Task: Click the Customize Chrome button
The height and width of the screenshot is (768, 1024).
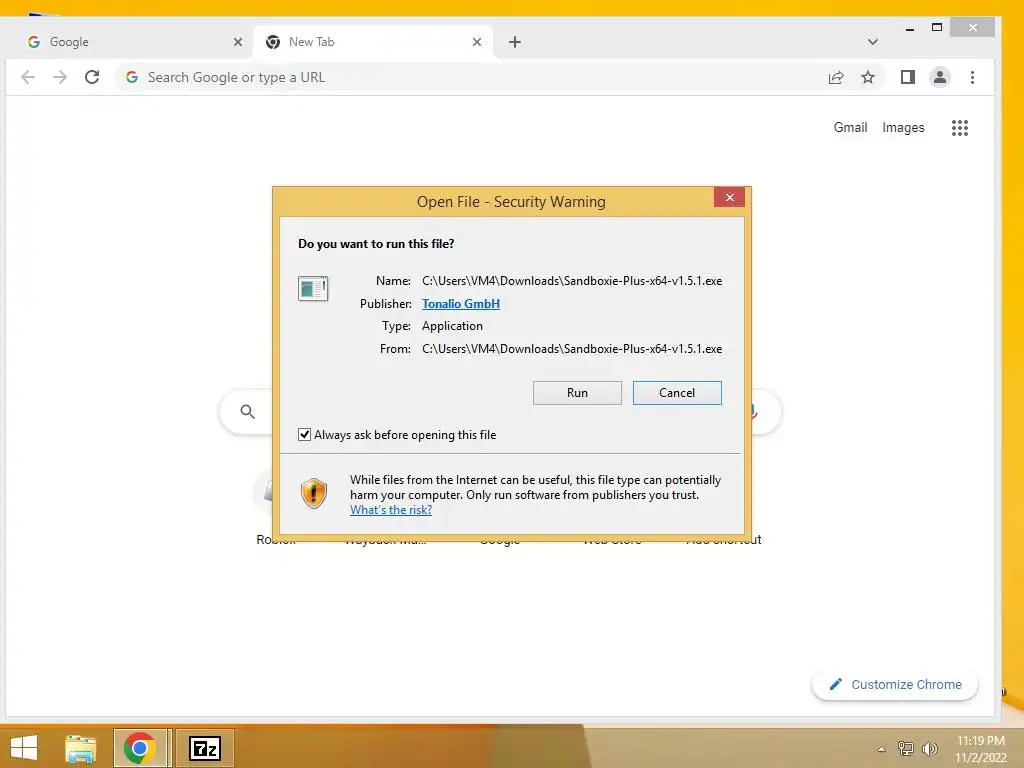Action: click(895, 684)
